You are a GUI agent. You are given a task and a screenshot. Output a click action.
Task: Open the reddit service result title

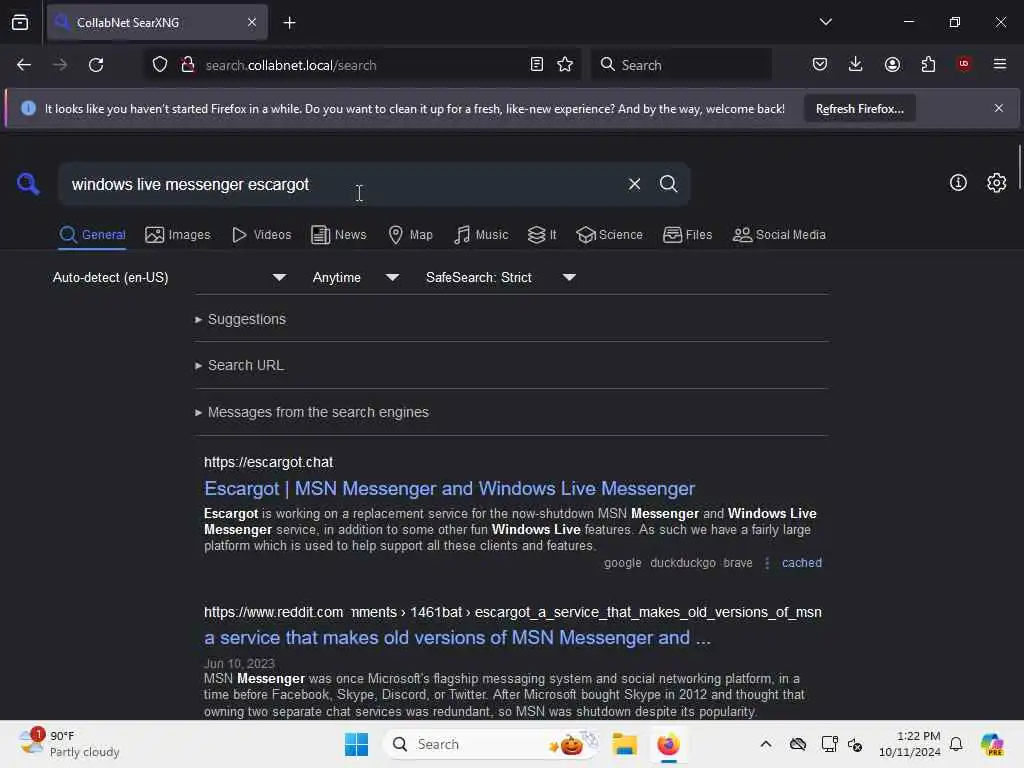[457, 638]
